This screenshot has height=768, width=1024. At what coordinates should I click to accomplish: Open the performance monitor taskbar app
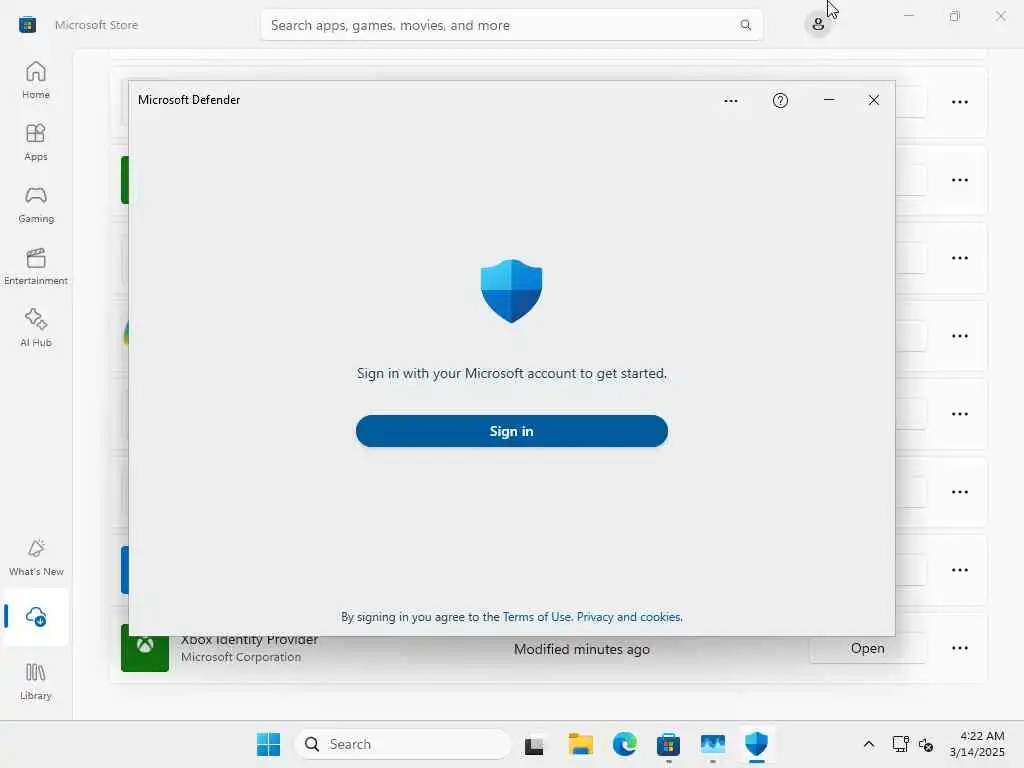click(712, 744)
